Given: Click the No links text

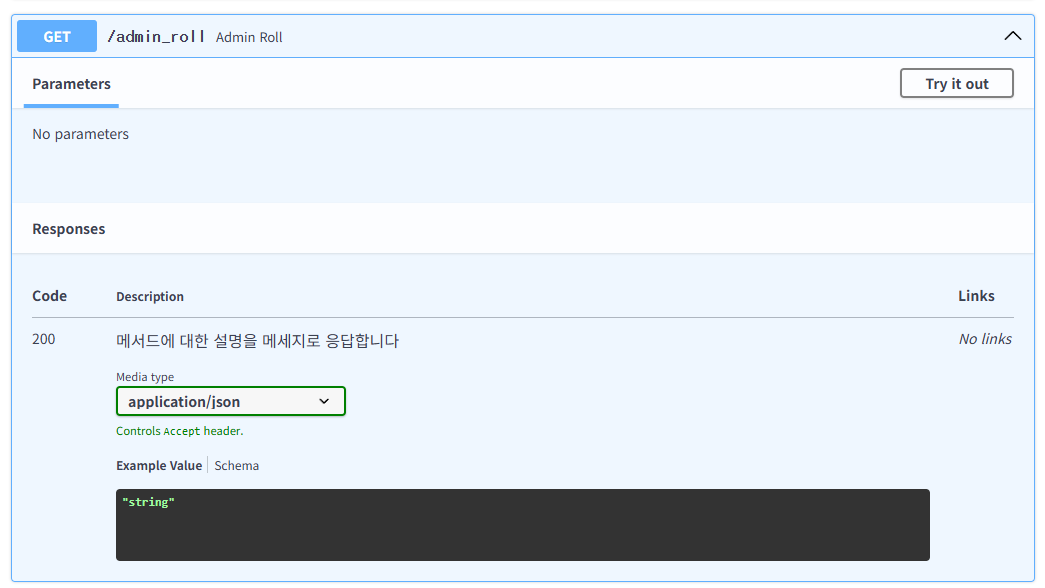Looking at the screenshot, I should point(985,339).
